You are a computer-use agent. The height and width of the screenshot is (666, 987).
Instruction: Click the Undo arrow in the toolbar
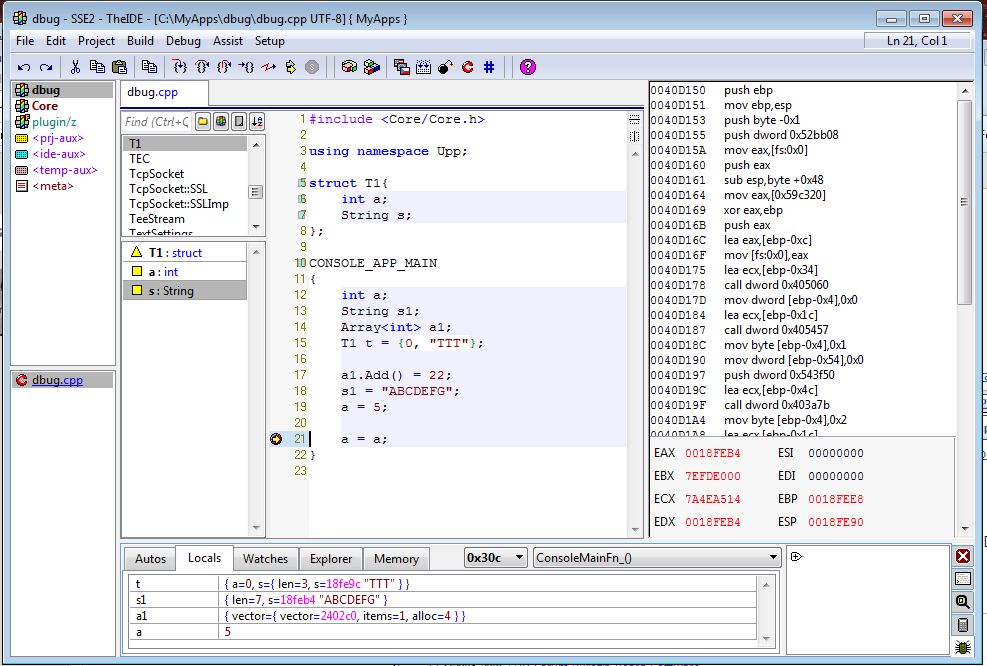[23, 67]
